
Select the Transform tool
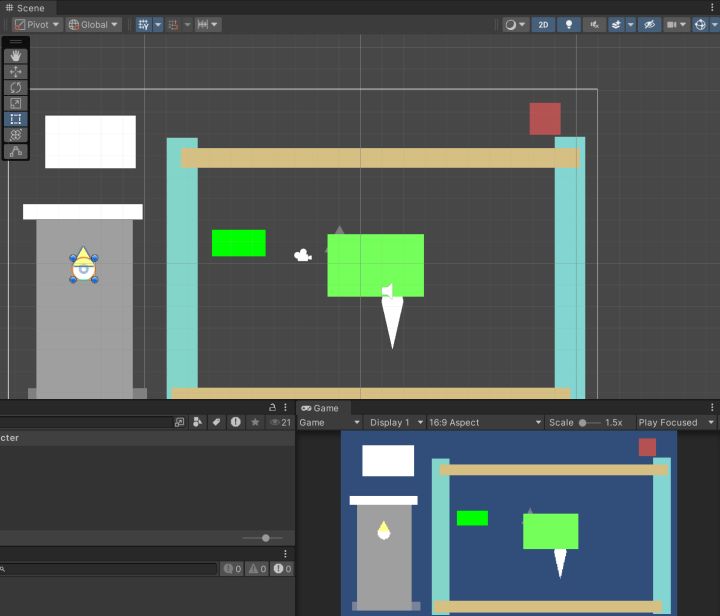coord(16,135)
